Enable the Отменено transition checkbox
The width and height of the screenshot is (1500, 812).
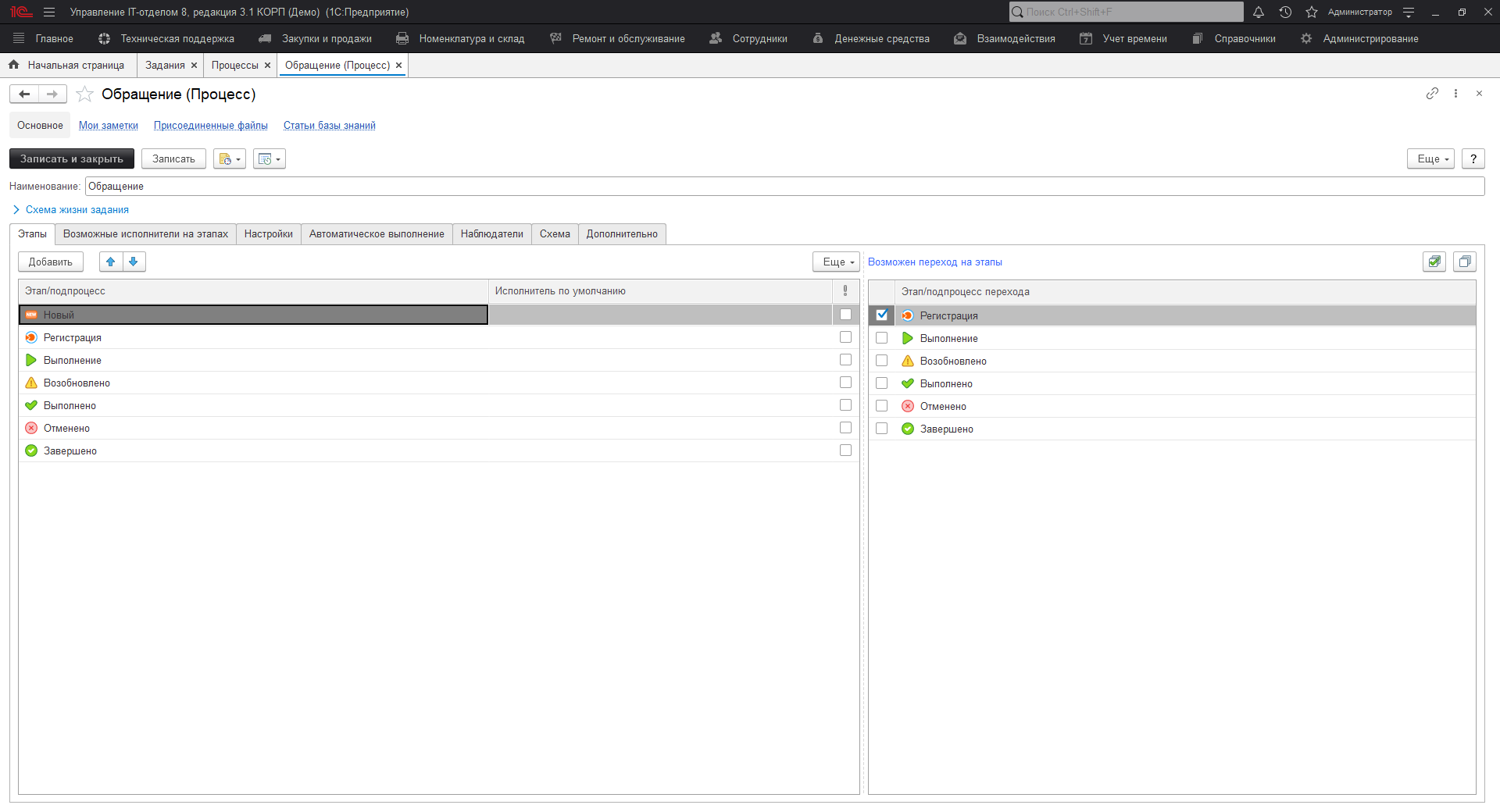click(x=882, y=405)
